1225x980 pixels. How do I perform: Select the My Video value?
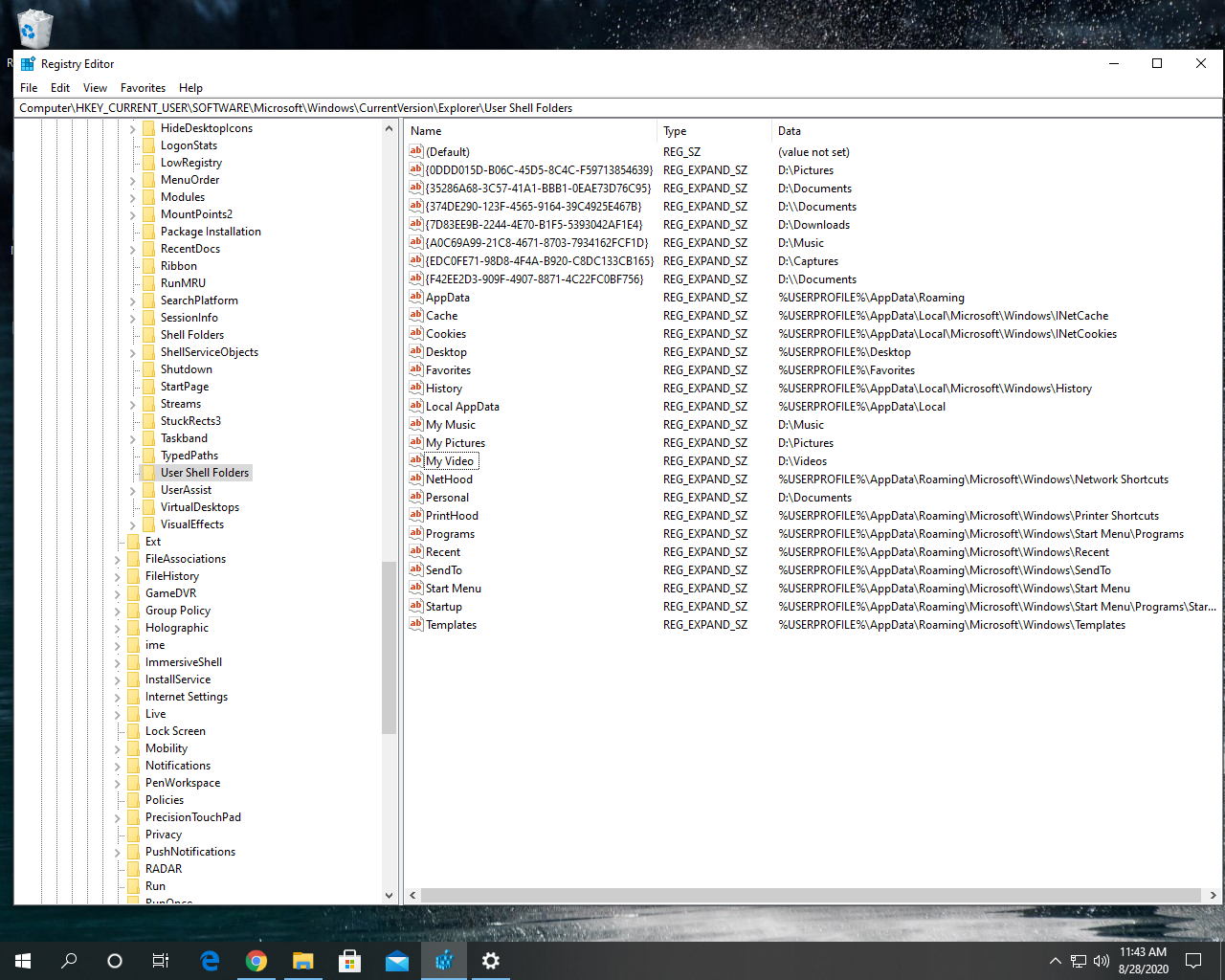[x=450, y=461]
